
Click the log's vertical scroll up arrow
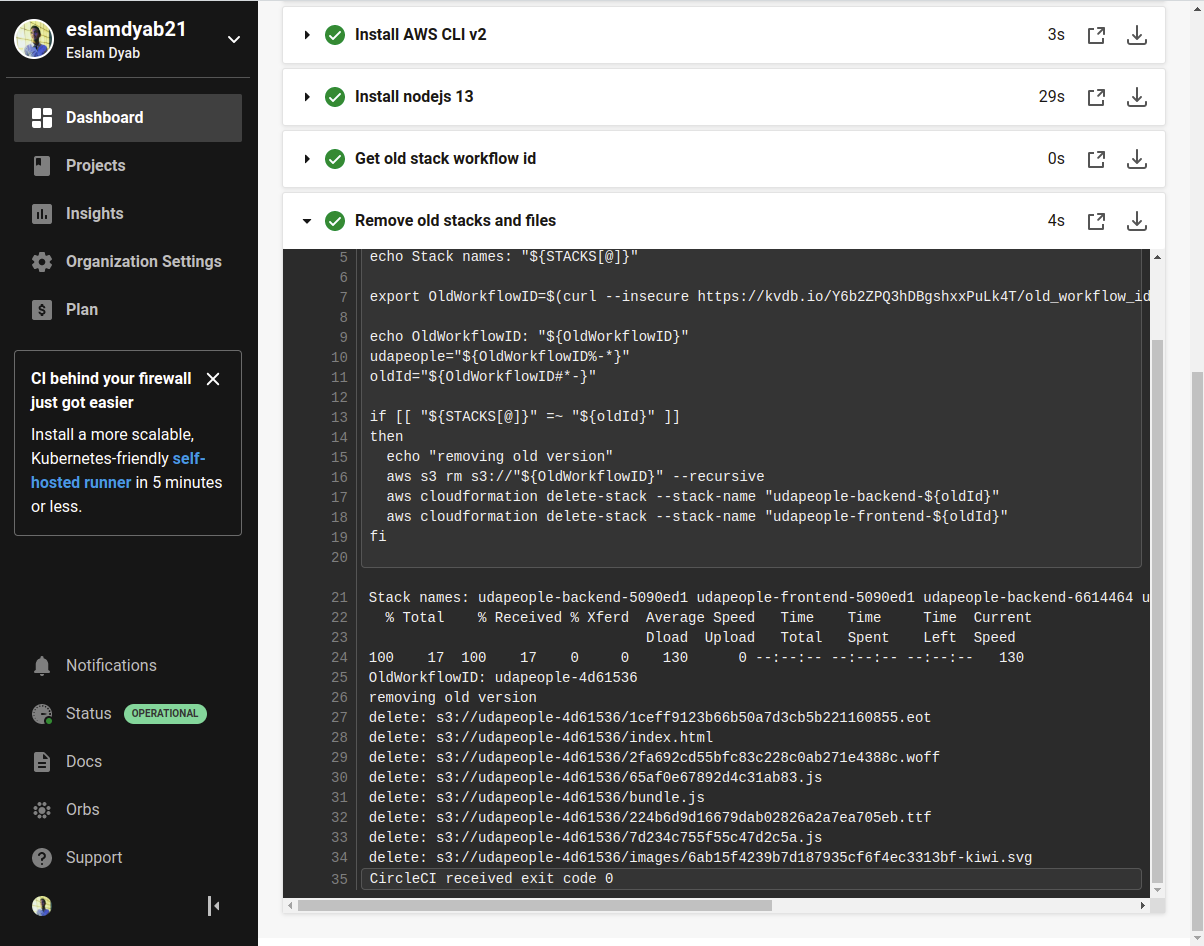pyautogui.click(x=1158, y=257)
